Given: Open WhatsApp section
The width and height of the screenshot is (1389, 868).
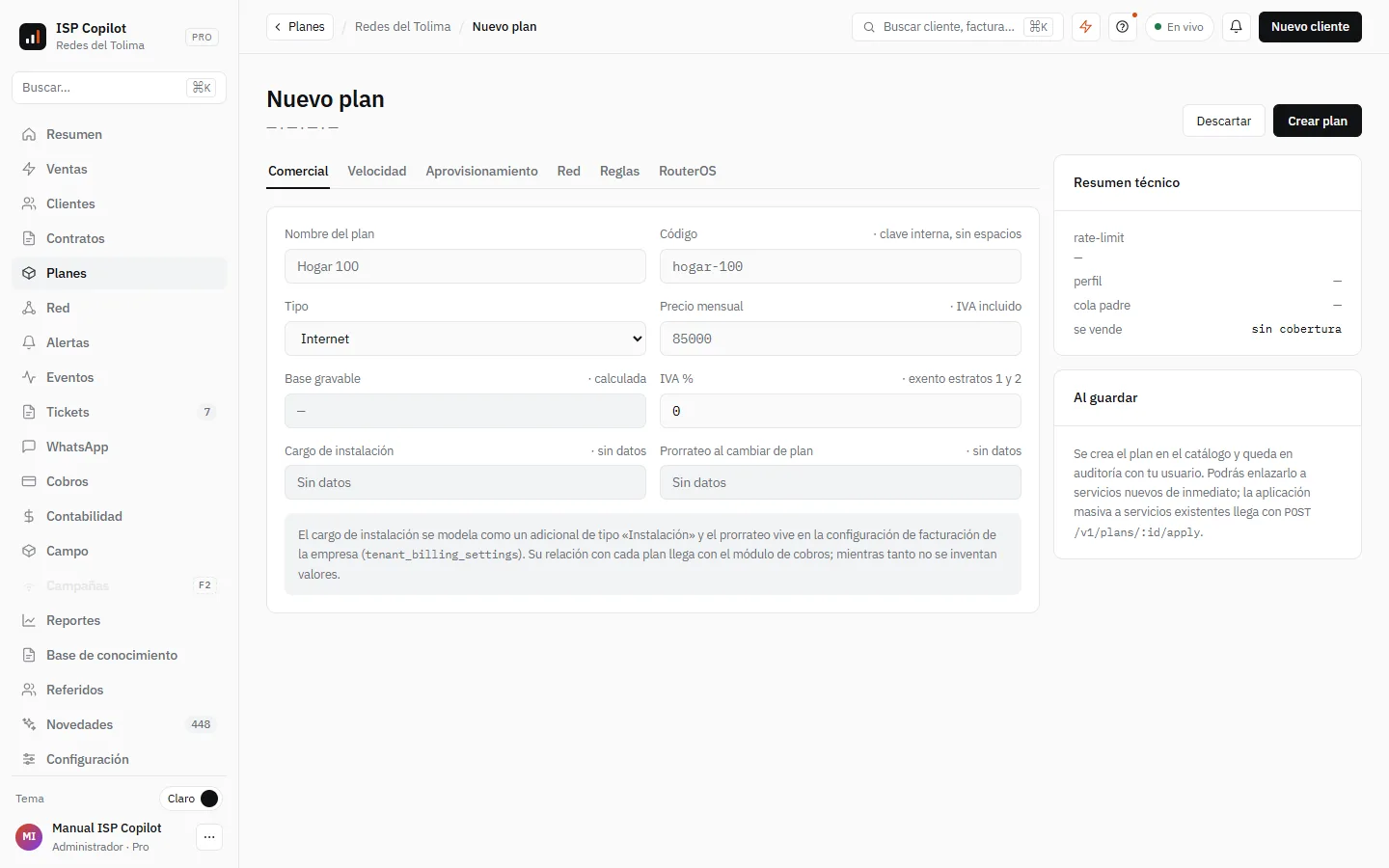Looking at the screenshot, I should pos(119,447).
